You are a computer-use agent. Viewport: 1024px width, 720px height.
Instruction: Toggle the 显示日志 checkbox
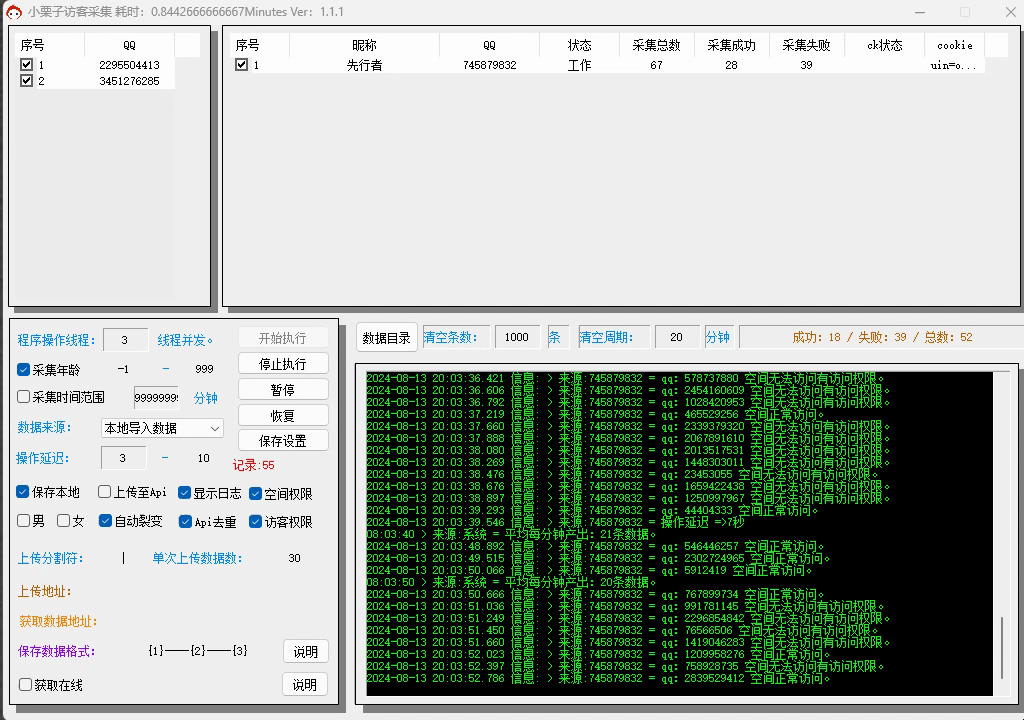click(x=185, y=493)
